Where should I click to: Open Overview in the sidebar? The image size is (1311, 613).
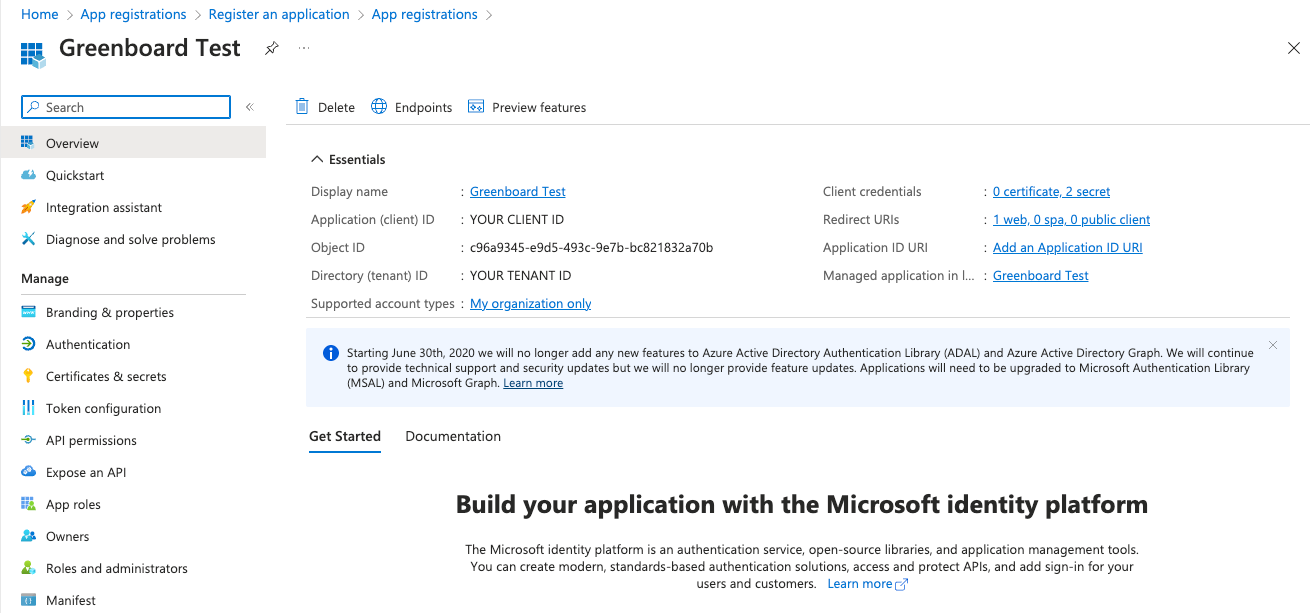point(133,143)
